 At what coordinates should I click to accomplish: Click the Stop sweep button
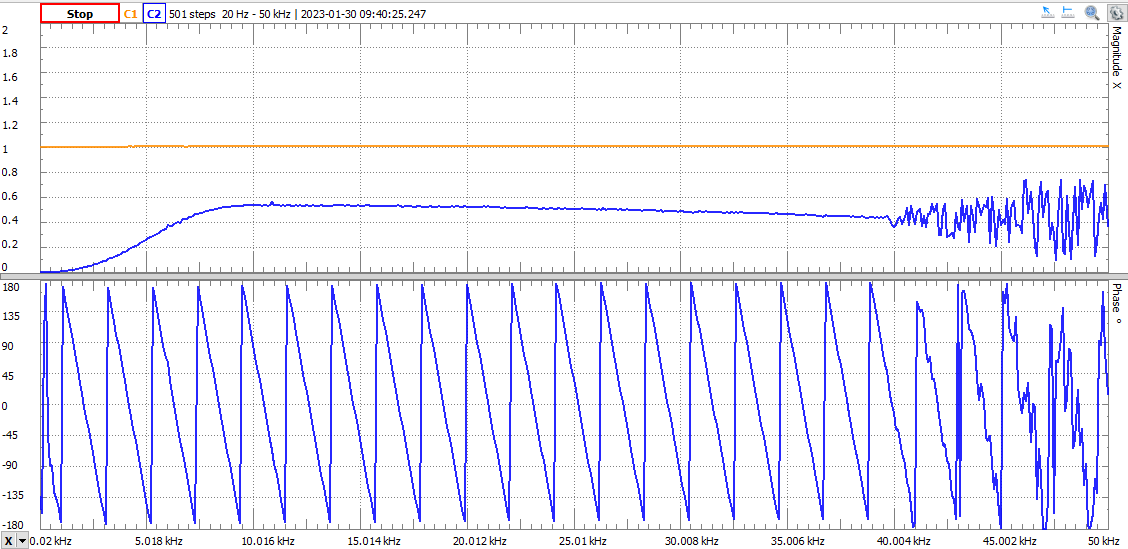pos(79,14)
